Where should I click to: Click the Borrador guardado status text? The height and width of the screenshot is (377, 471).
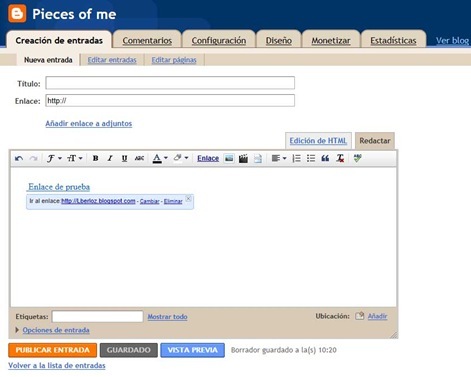[x=284, y=350]
